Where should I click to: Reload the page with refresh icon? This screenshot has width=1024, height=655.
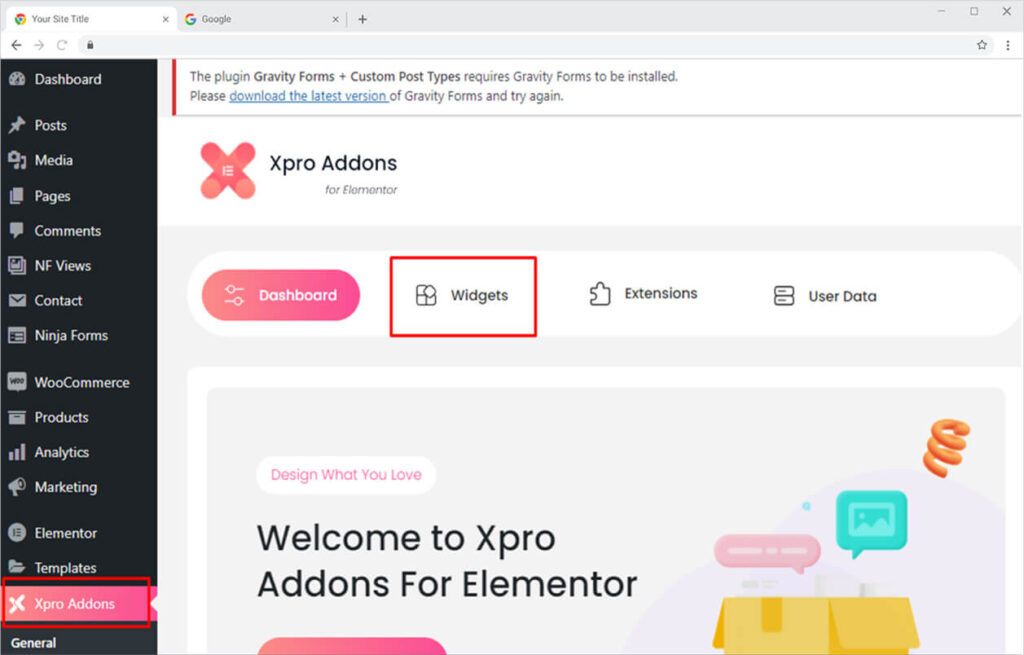tap(62, 45)
